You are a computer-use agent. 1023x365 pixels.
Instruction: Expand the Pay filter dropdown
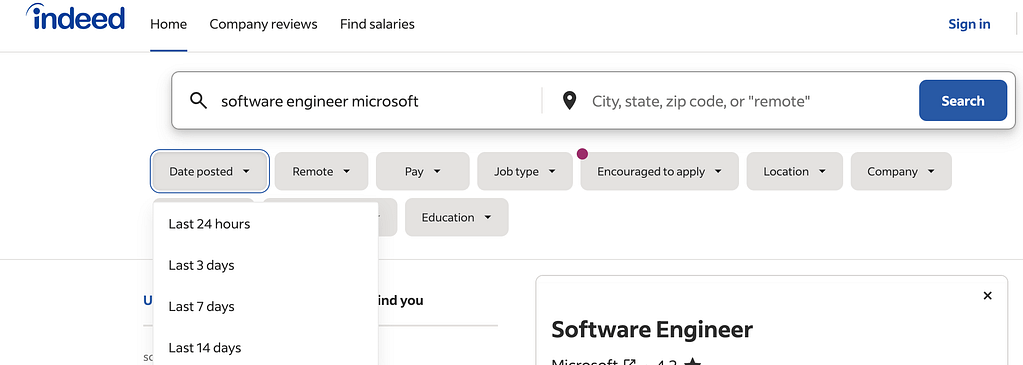423,171
